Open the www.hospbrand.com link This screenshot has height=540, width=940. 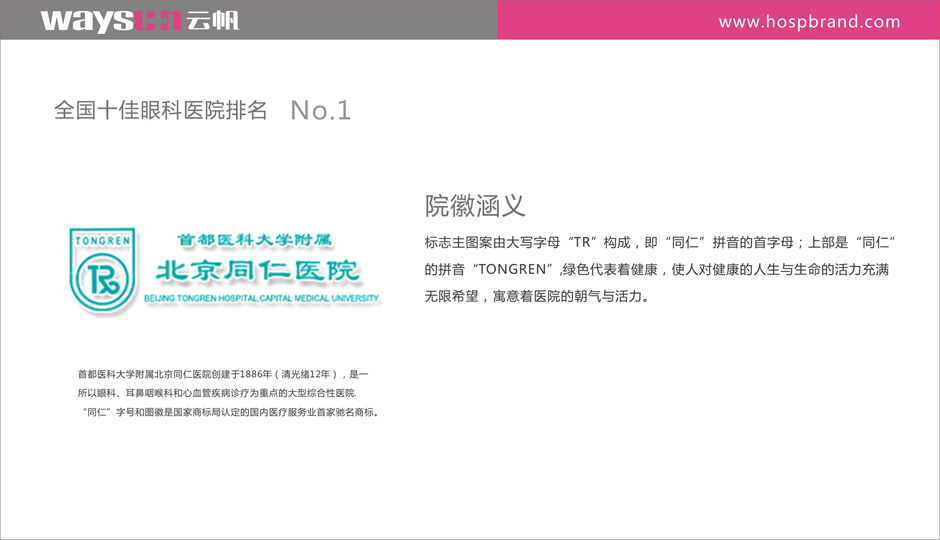(x=809, y=22)
